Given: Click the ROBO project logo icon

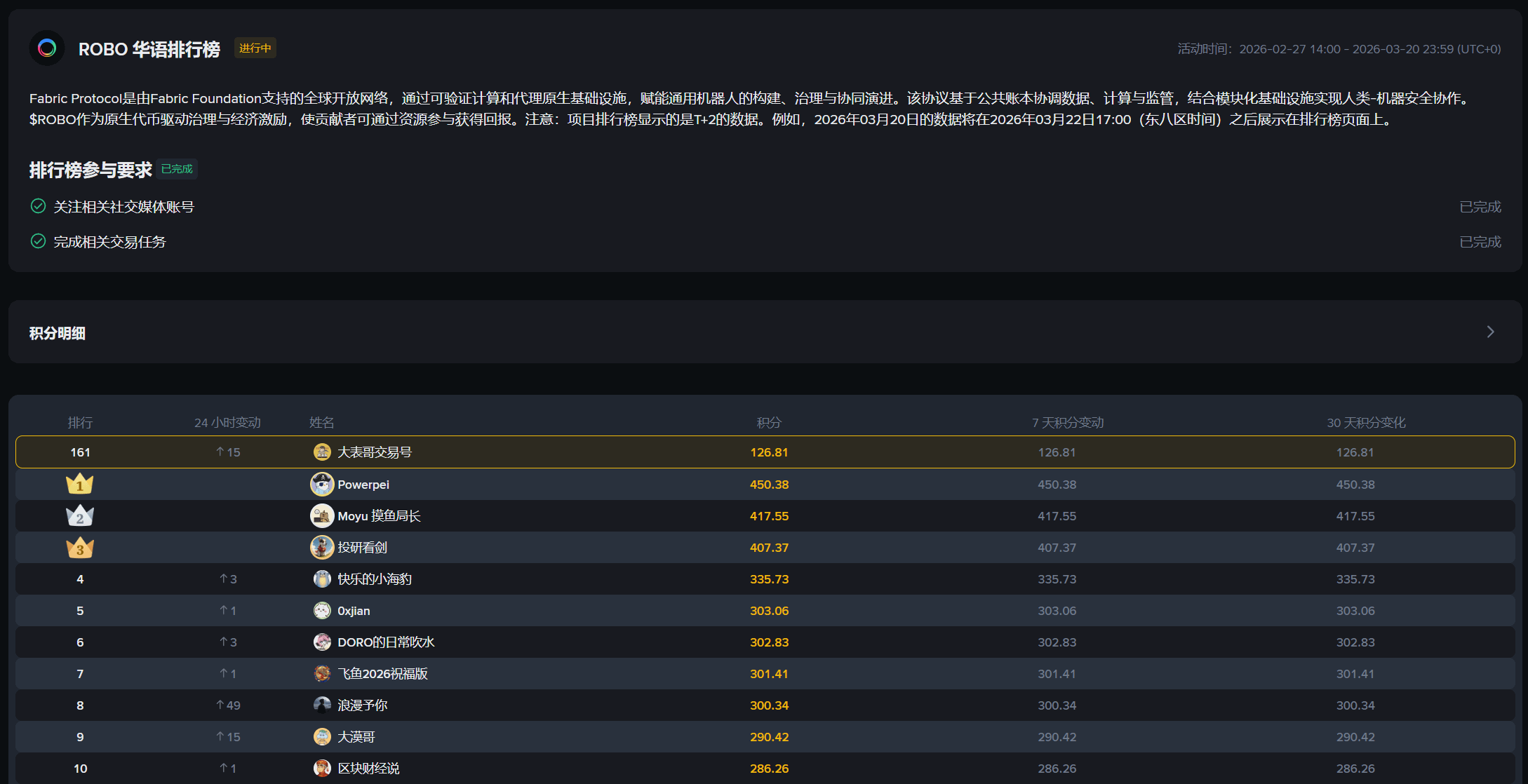Looking at the screenshot, I should [x=47, y=48].
